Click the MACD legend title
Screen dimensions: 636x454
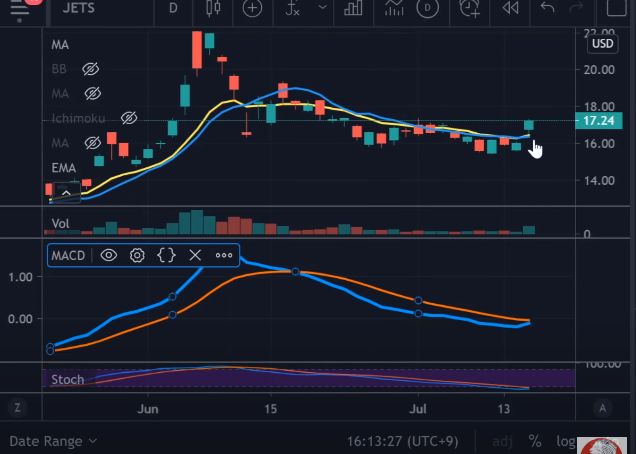68,256
